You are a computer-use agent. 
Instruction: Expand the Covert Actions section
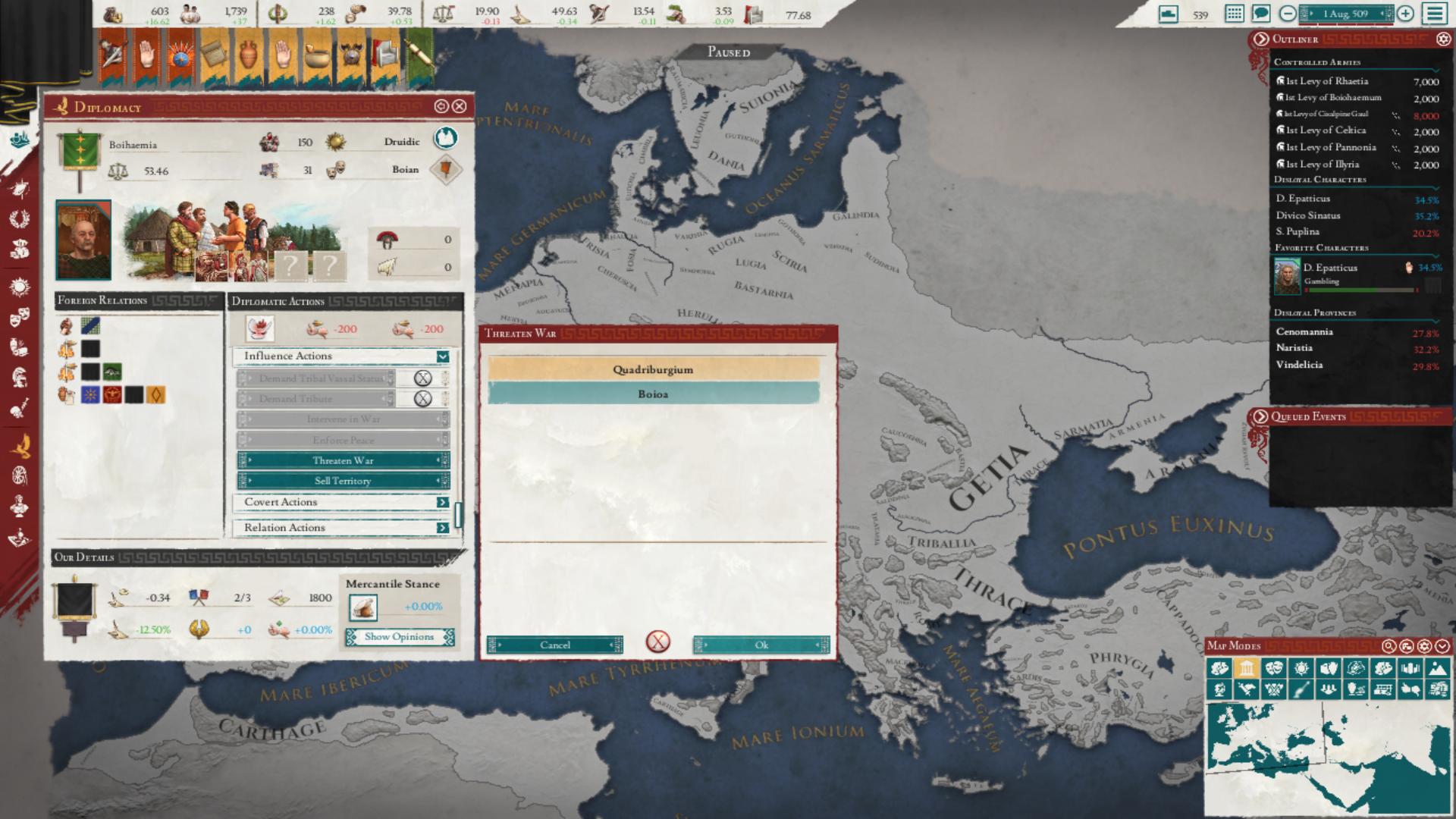(x=443, y=502)
